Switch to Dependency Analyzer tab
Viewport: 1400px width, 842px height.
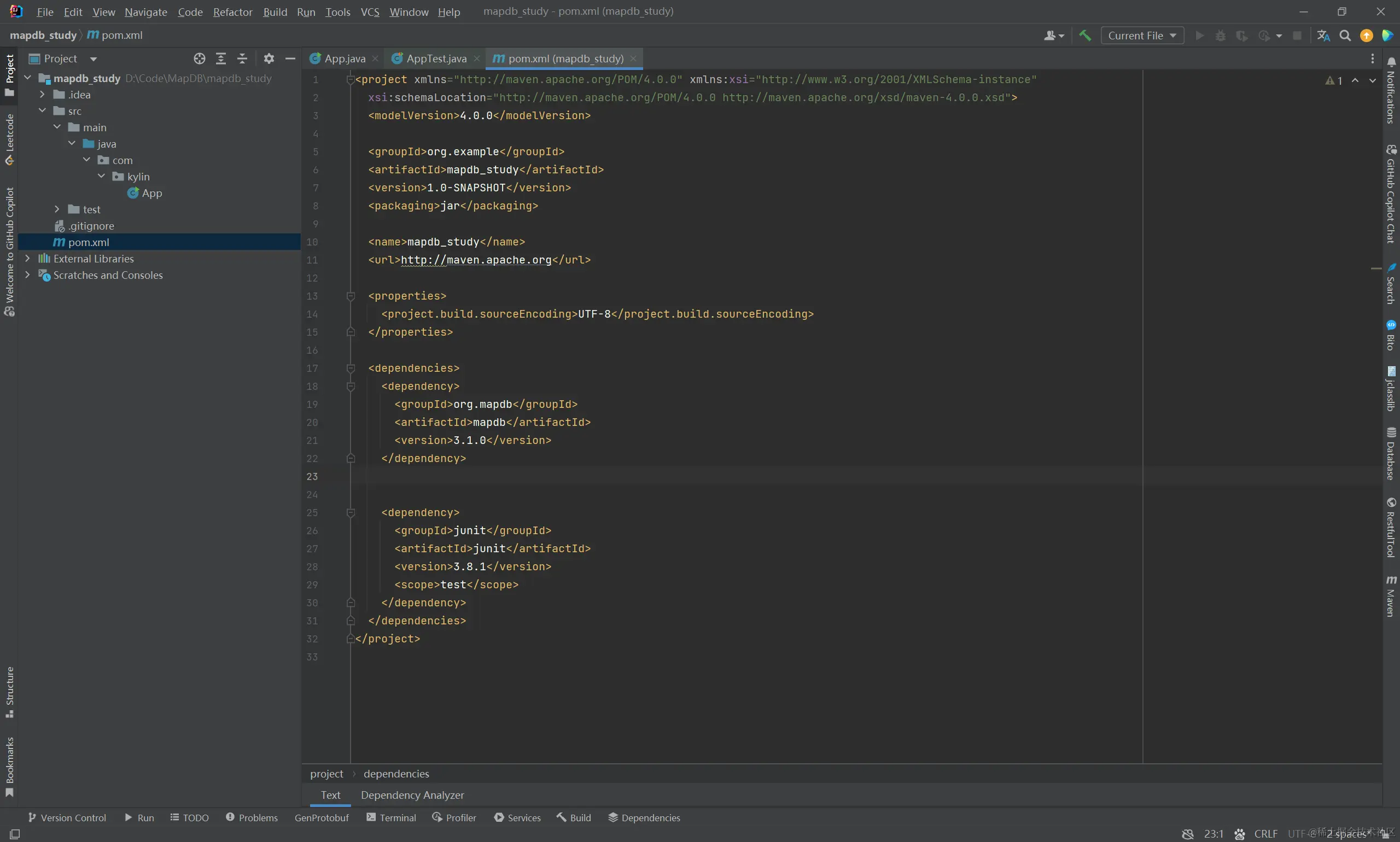pos(412,796)
